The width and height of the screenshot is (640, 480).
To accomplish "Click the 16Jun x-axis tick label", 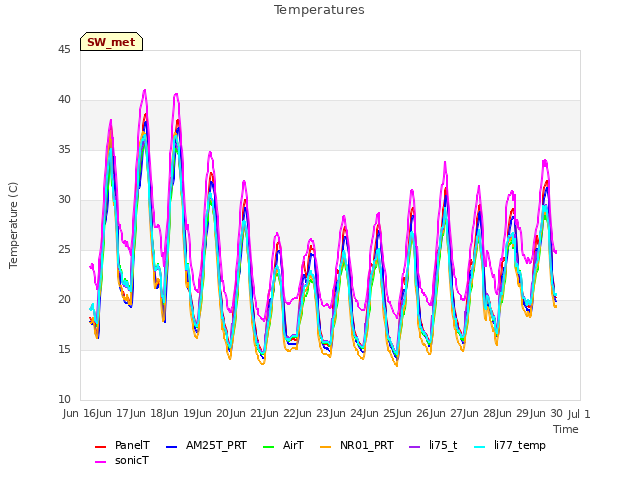I will tap(97, 414).
